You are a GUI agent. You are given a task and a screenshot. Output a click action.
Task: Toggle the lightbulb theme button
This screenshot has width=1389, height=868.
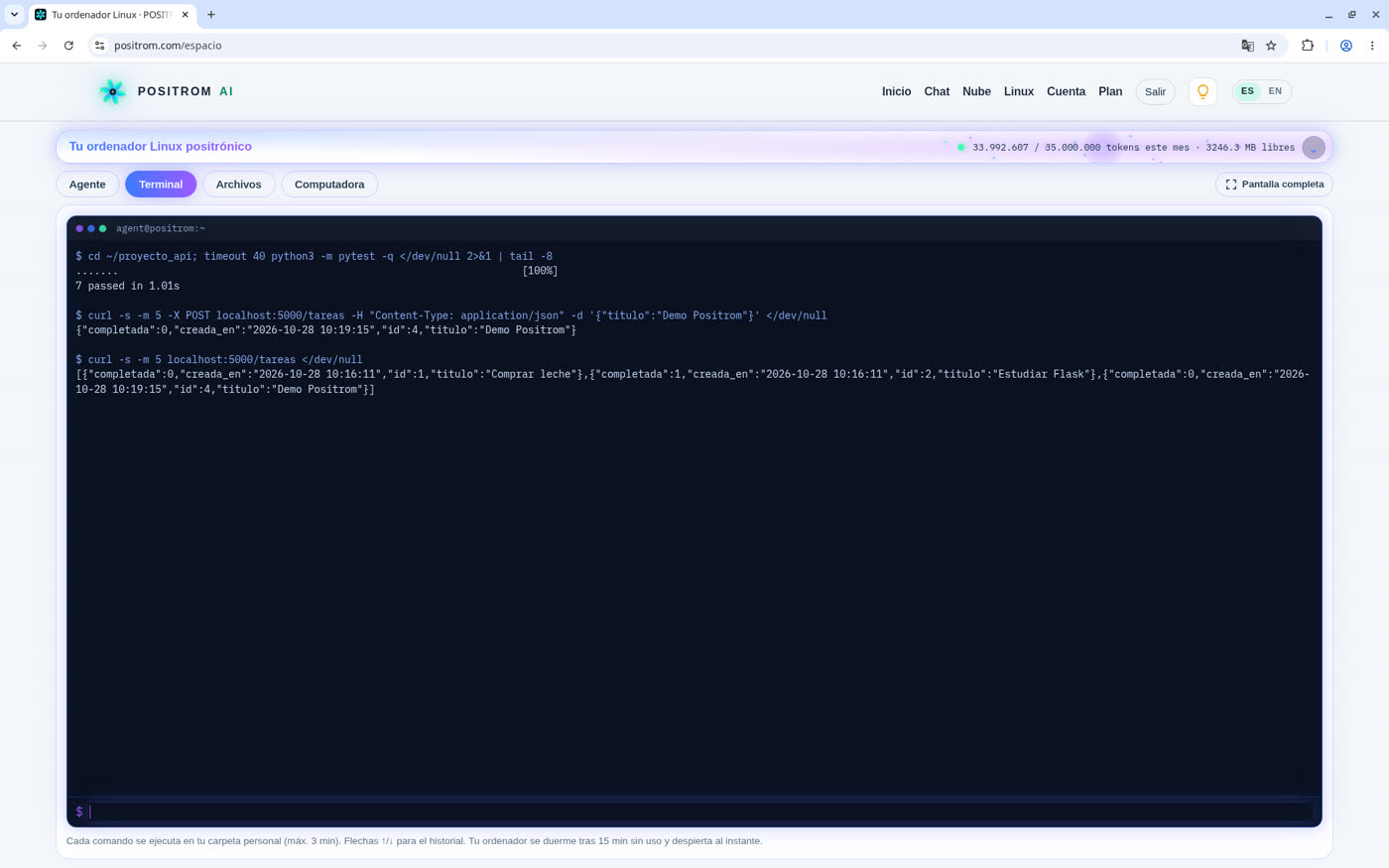(1202, 91)
